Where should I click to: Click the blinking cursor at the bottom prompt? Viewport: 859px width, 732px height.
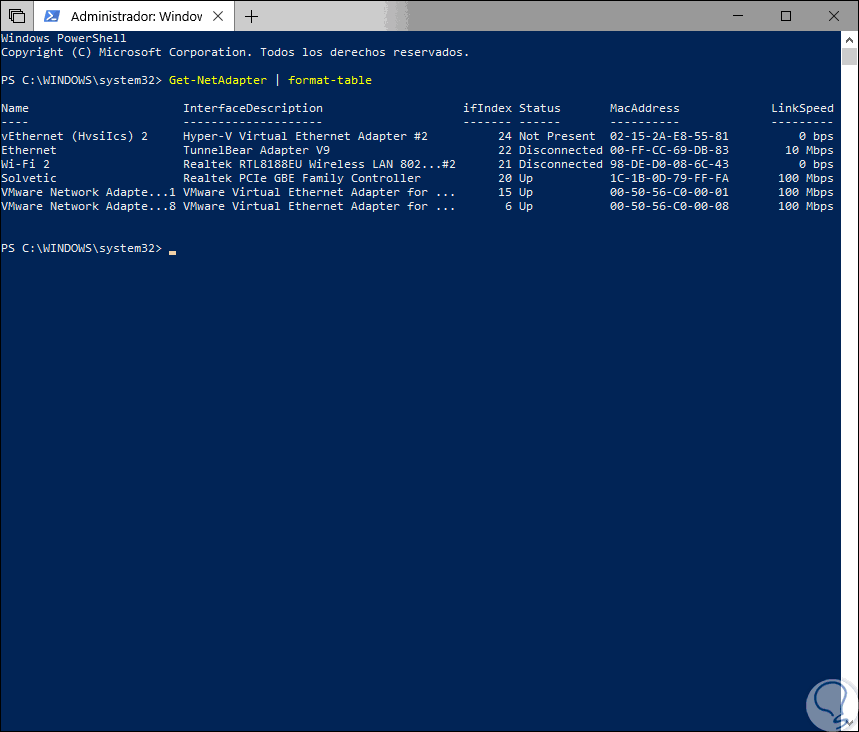(172, 250)
